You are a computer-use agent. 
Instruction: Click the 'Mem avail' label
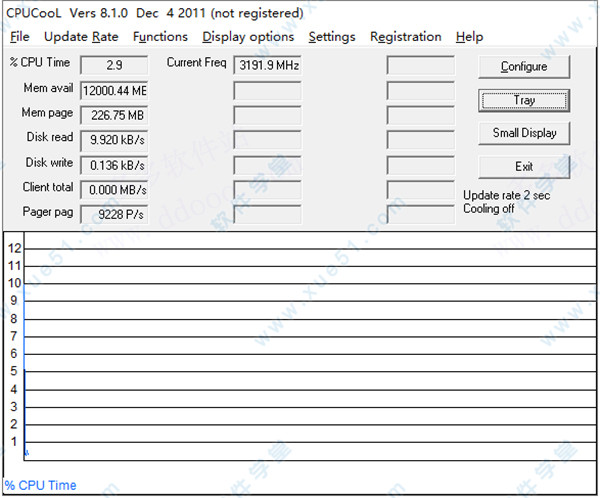48,88
